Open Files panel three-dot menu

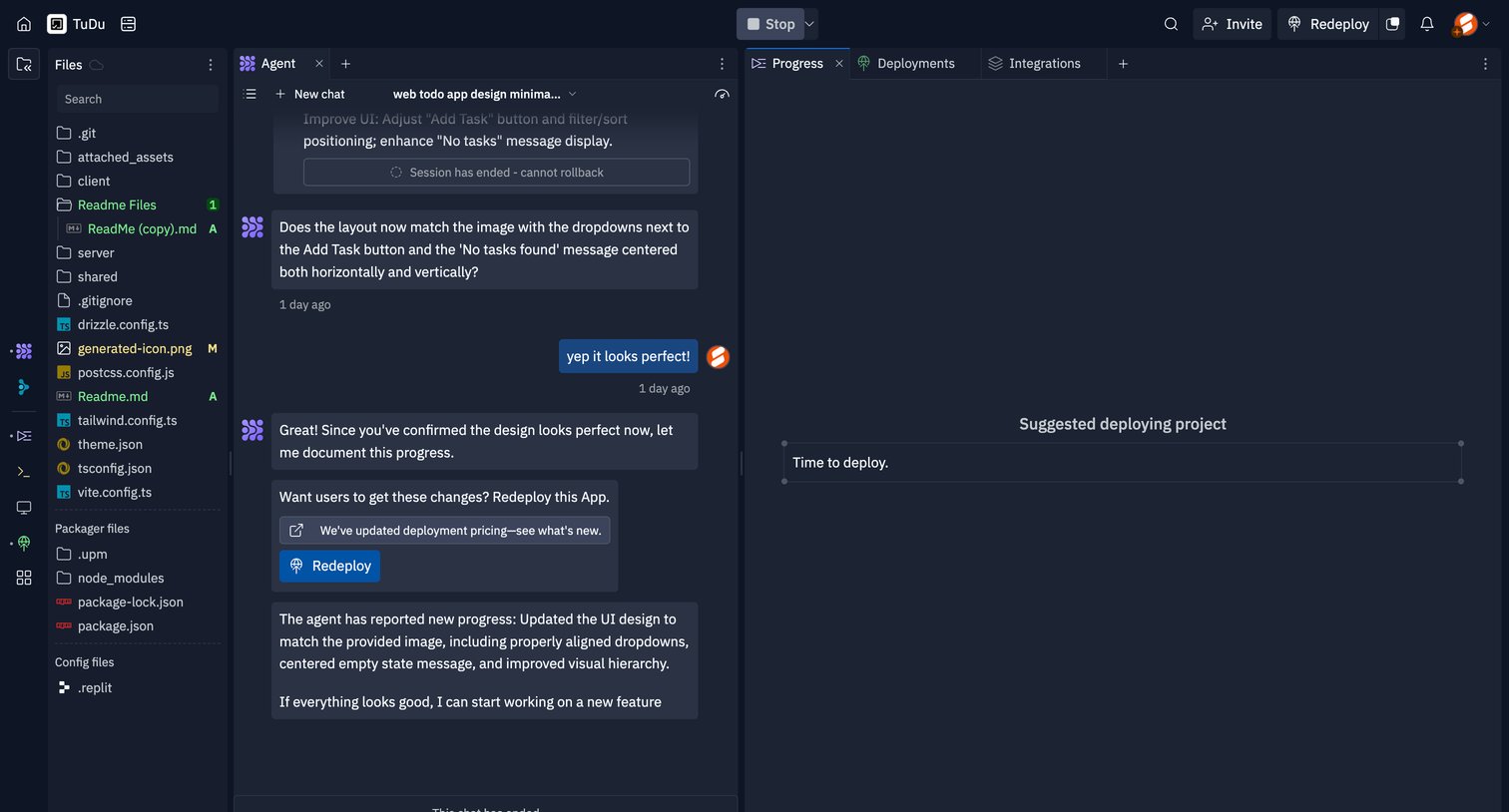tap(210, 65)
